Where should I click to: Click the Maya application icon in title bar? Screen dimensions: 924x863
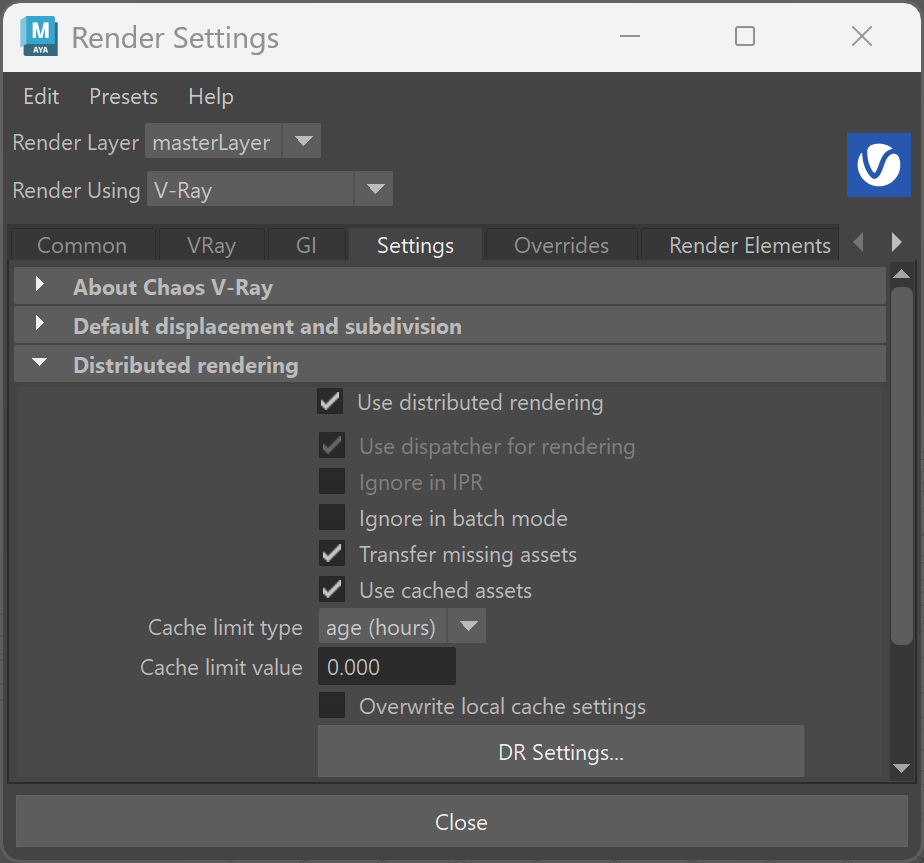pyautogui.click(x=39, y=37)
